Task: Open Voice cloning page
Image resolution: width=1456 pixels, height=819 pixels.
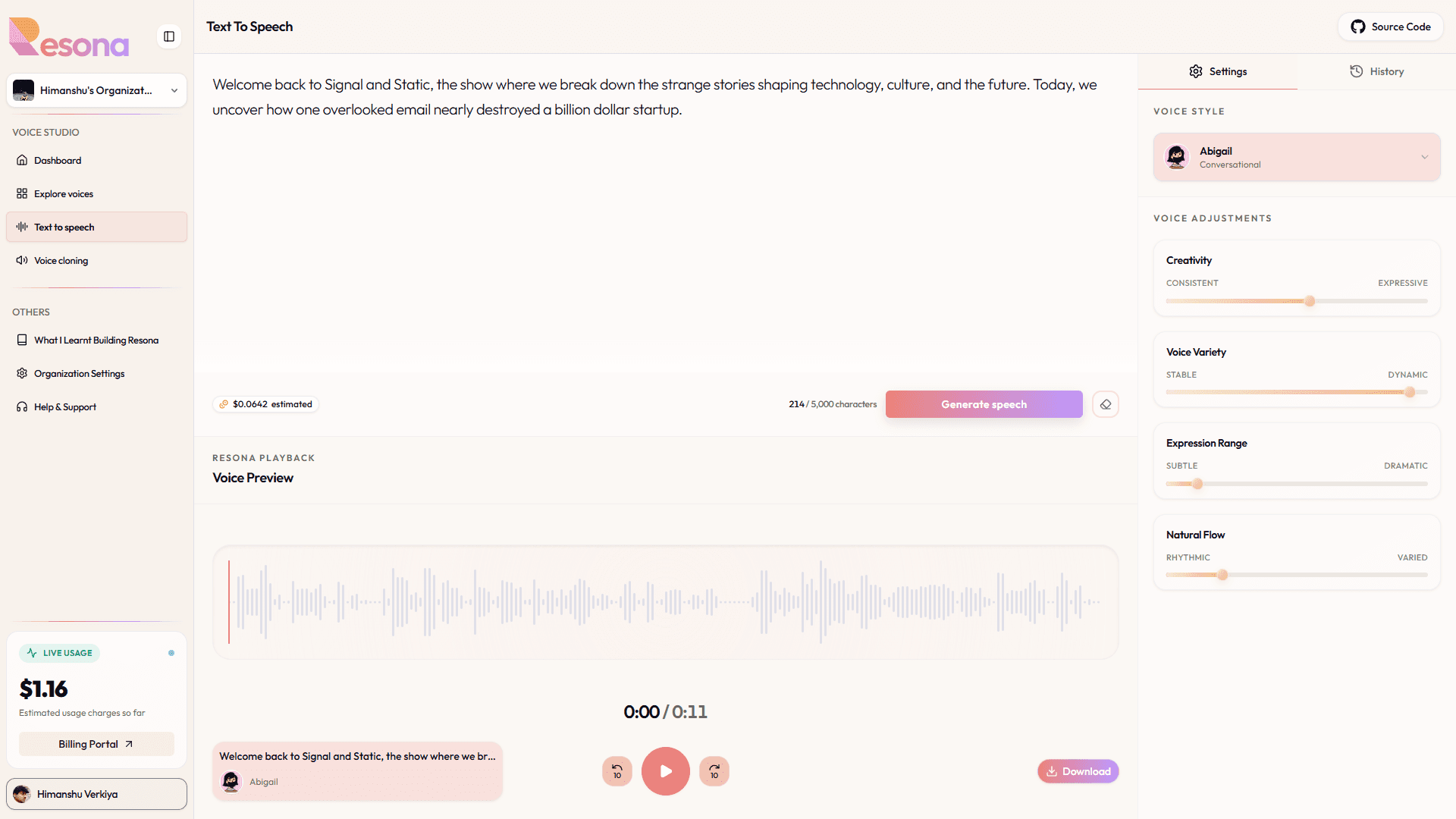Action: [96, 260]
